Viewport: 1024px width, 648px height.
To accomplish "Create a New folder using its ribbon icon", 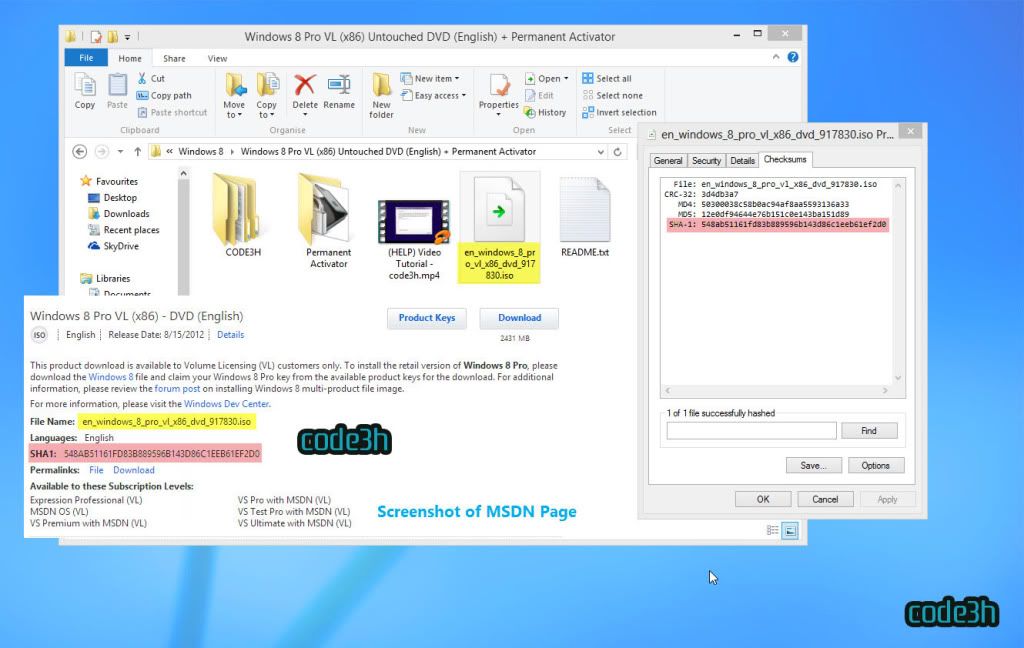I will [380, 90].
